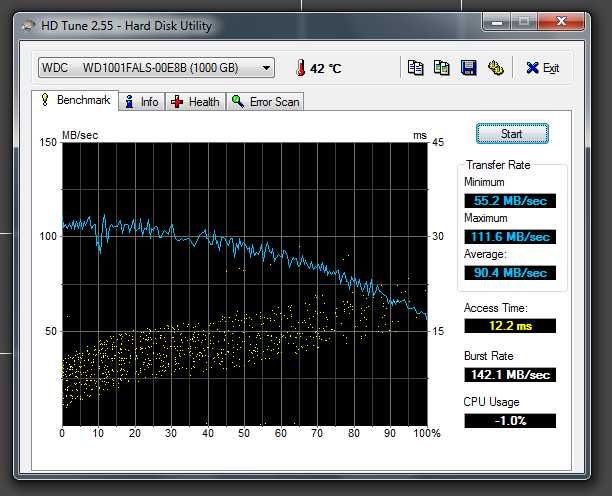
Task: Click the CPU Usage -1.0% field
Action: (509, 421)
